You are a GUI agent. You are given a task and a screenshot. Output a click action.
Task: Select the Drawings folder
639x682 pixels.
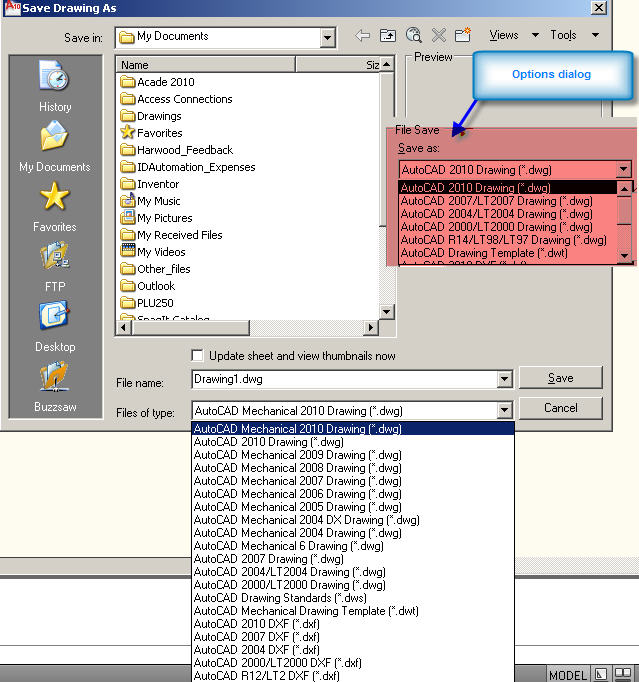pyautogui.click(x=151, y=116)
